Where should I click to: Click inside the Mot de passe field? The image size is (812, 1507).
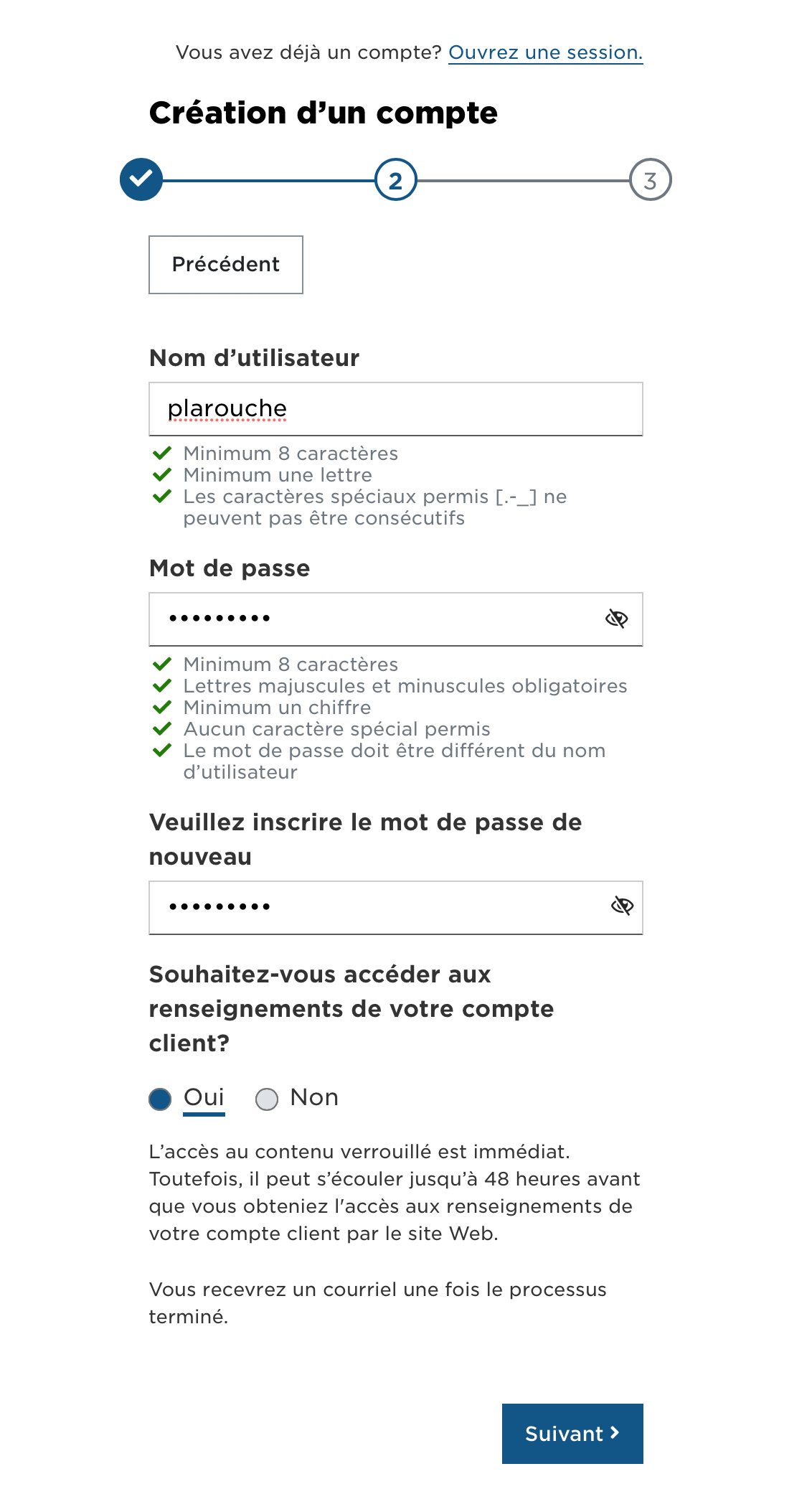(x=373, y=619)
